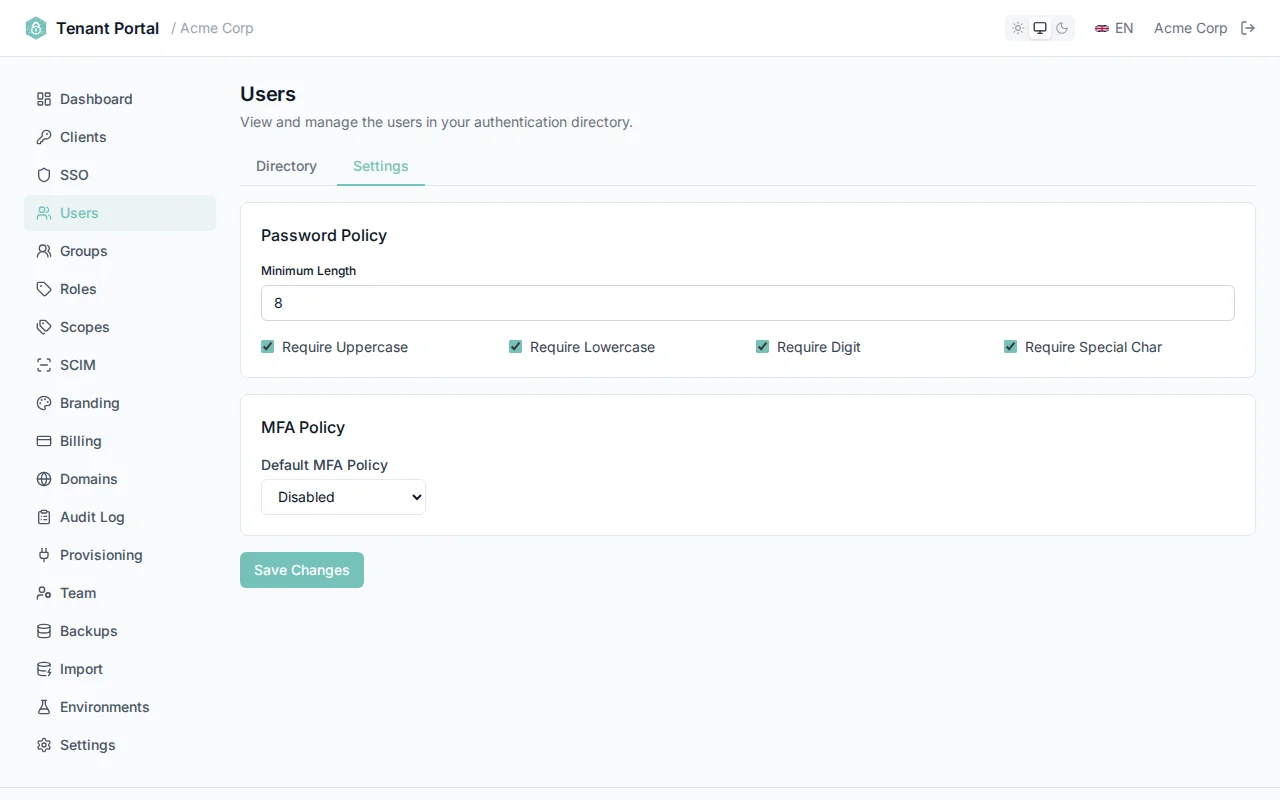Go to Audit Log page
The width and height of the screenshot is (1280, 800).
(x=120, y=517)
